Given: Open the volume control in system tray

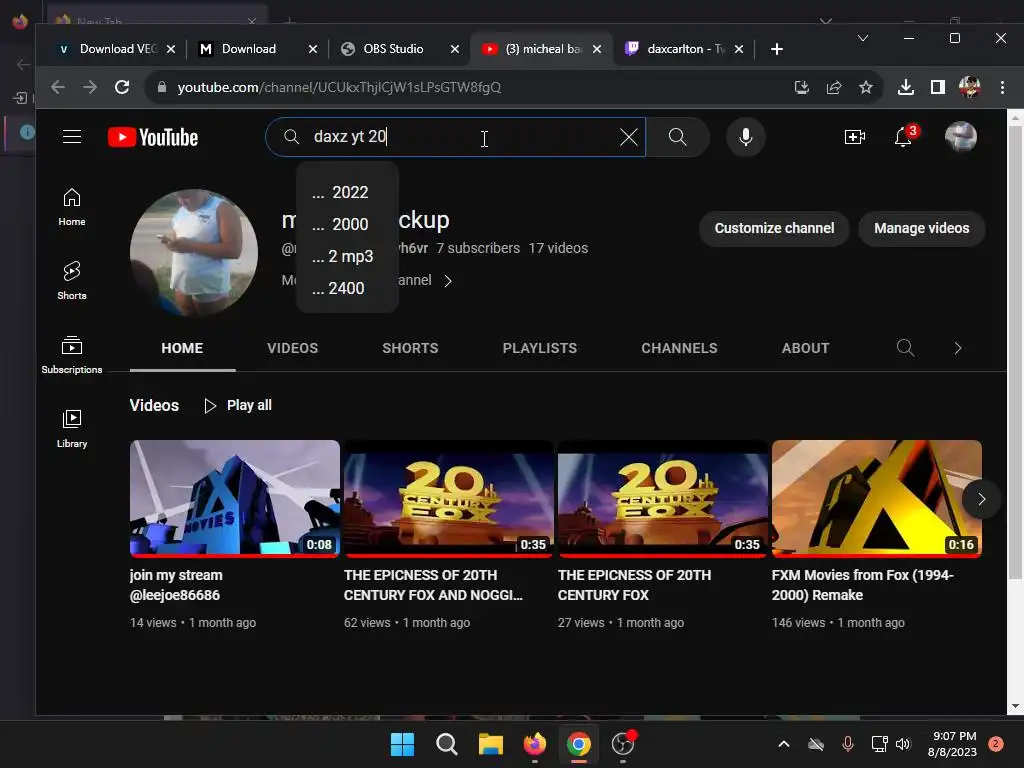Looking at the screenshot, I should pos(903,744).
